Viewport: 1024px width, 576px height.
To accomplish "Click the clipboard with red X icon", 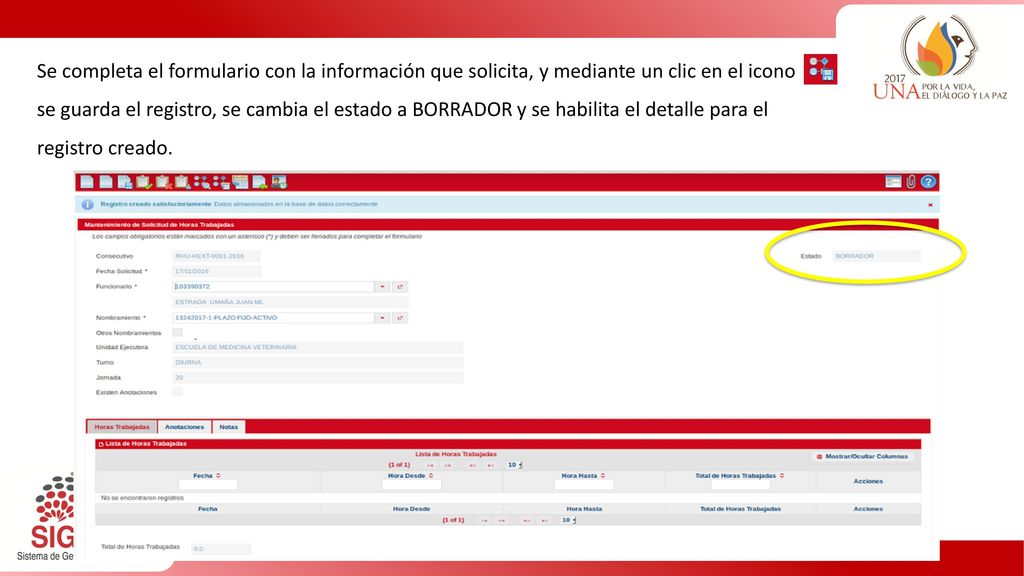I will (163, 182).
